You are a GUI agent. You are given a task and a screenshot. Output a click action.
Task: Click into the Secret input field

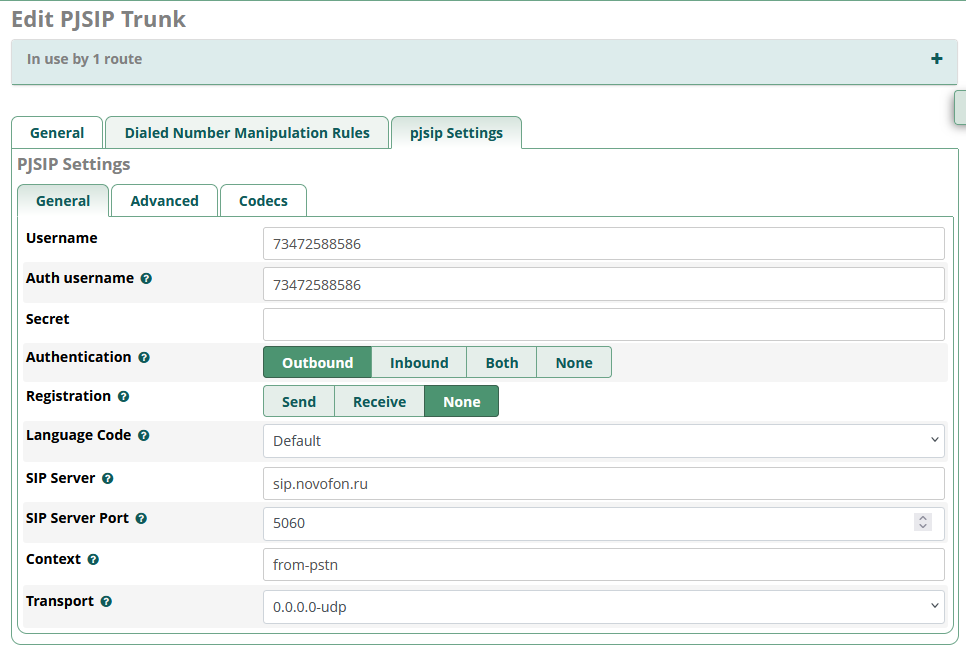point(603,324)
